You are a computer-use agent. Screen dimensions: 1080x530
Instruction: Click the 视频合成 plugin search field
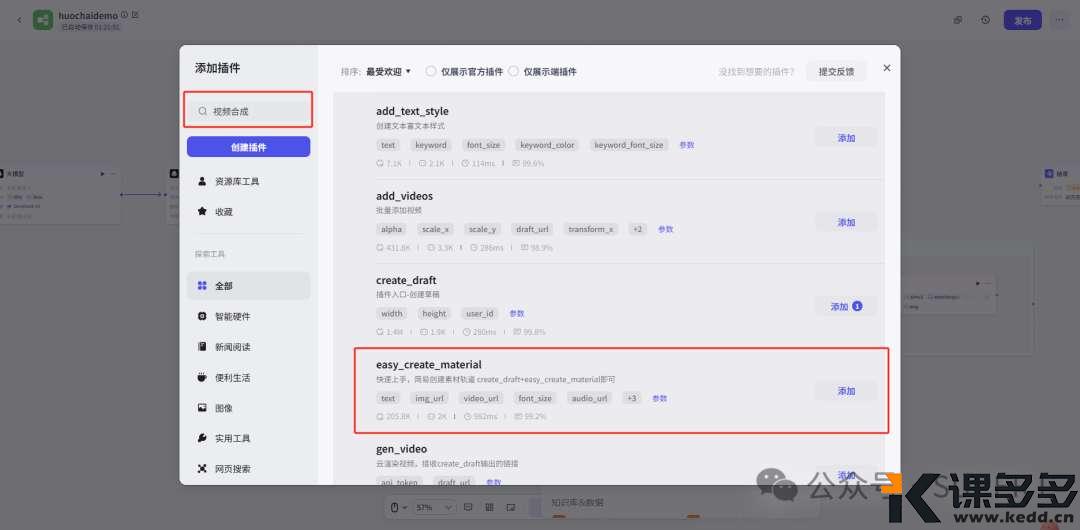248,111
